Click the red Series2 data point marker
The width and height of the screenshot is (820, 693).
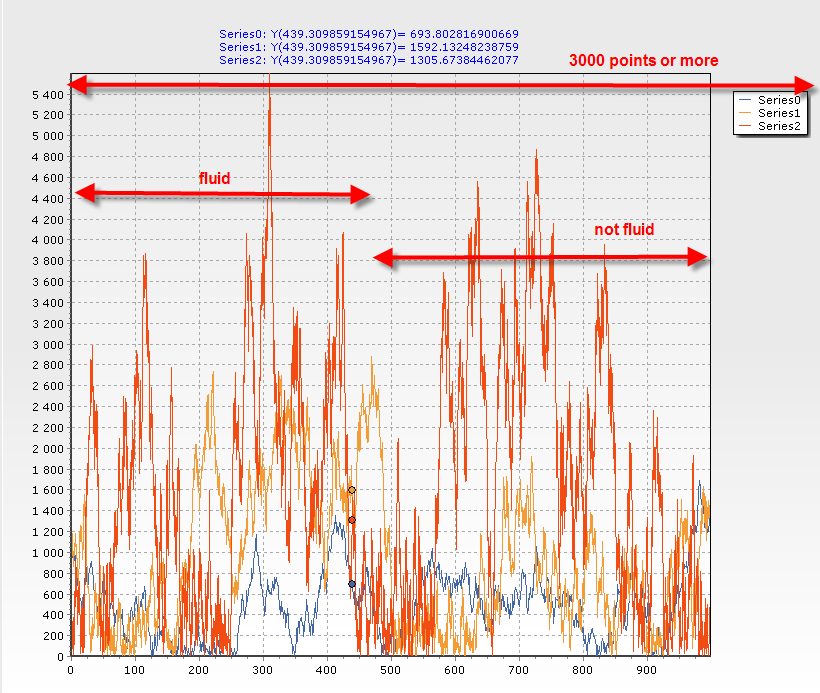tap(352, 520)
